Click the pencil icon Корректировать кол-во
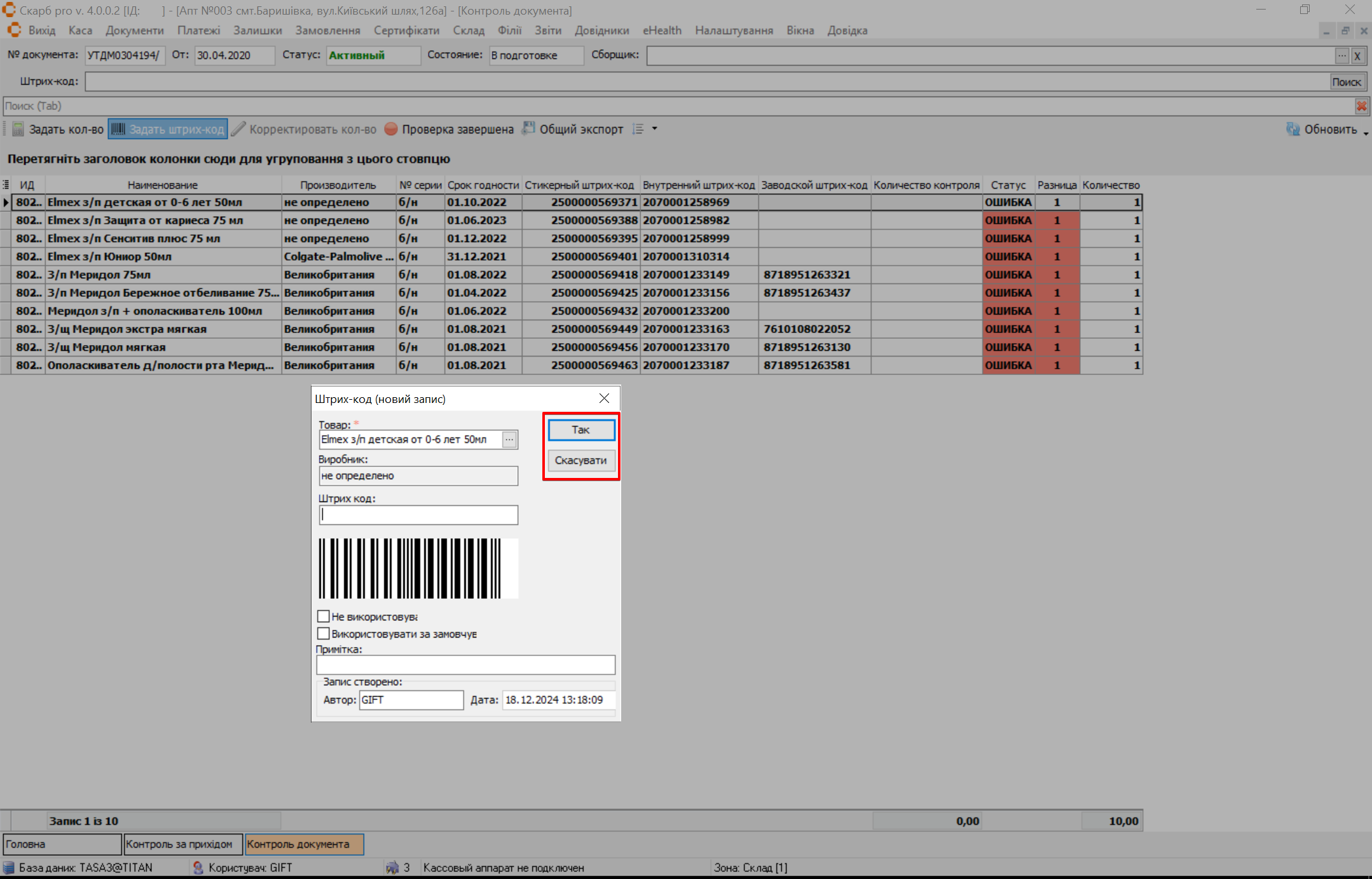Viewport: 1372px width, 879px height. 238,129
